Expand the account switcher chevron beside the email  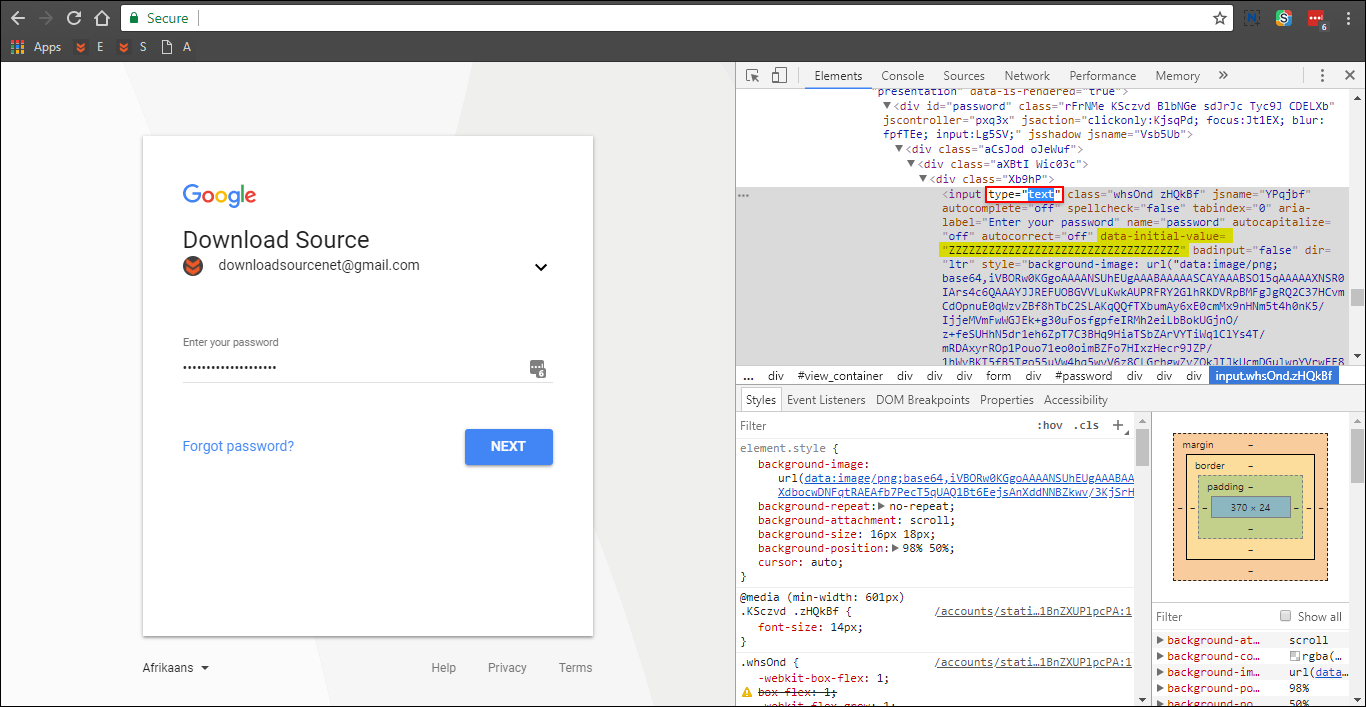pos(541,267)
